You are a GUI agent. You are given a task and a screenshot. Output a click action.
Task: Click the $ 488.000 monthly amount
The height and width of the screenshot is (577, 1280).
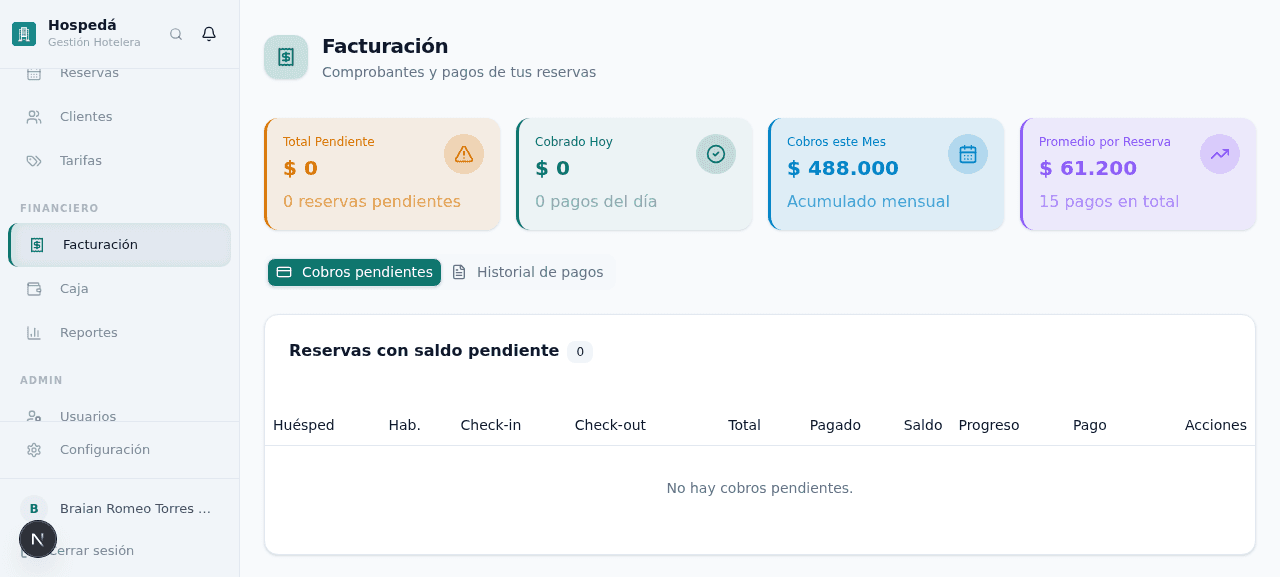843,168
